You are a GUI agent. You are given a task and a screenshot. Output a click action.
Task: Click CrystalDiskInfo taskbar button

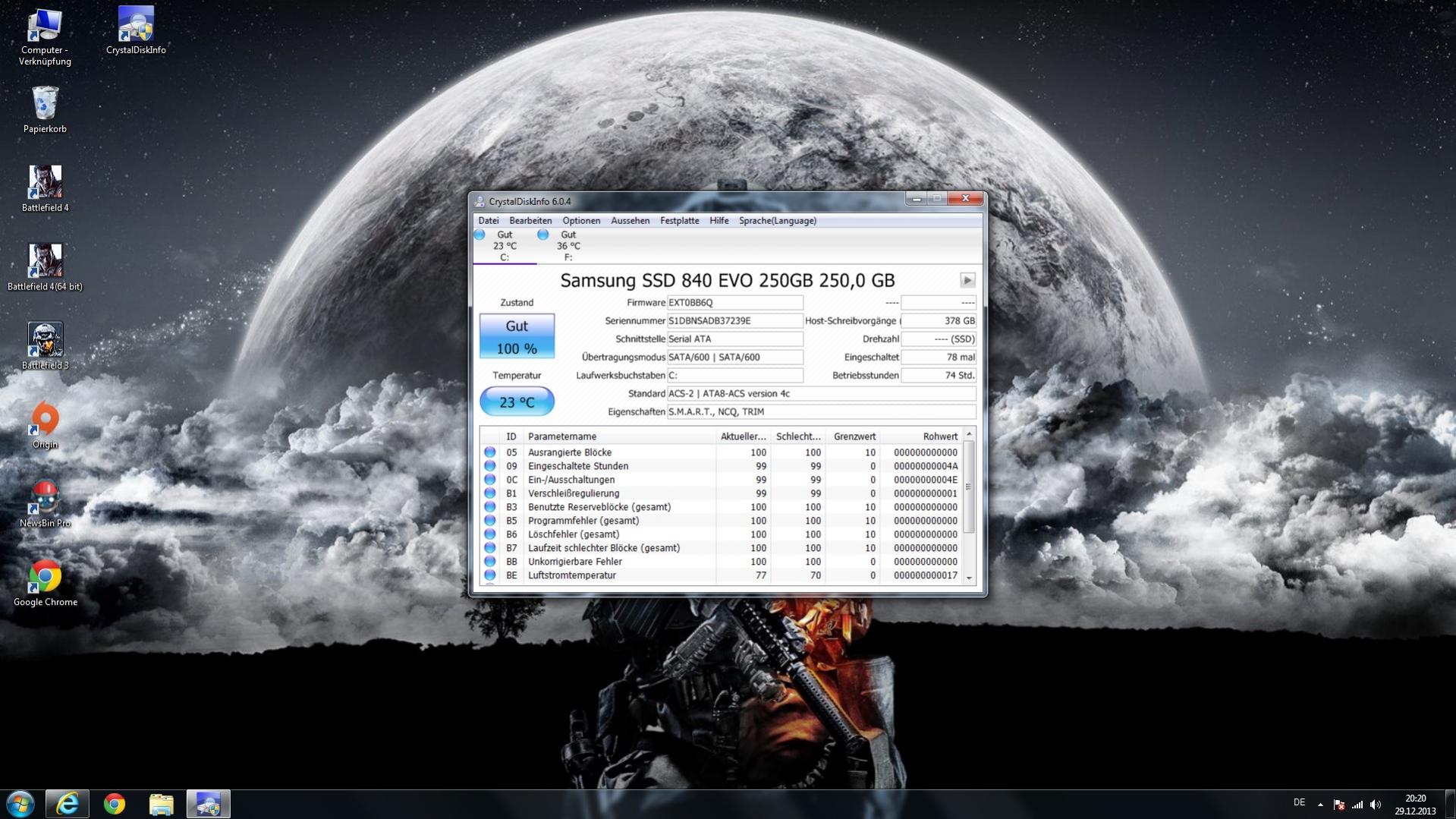[209, 804]
